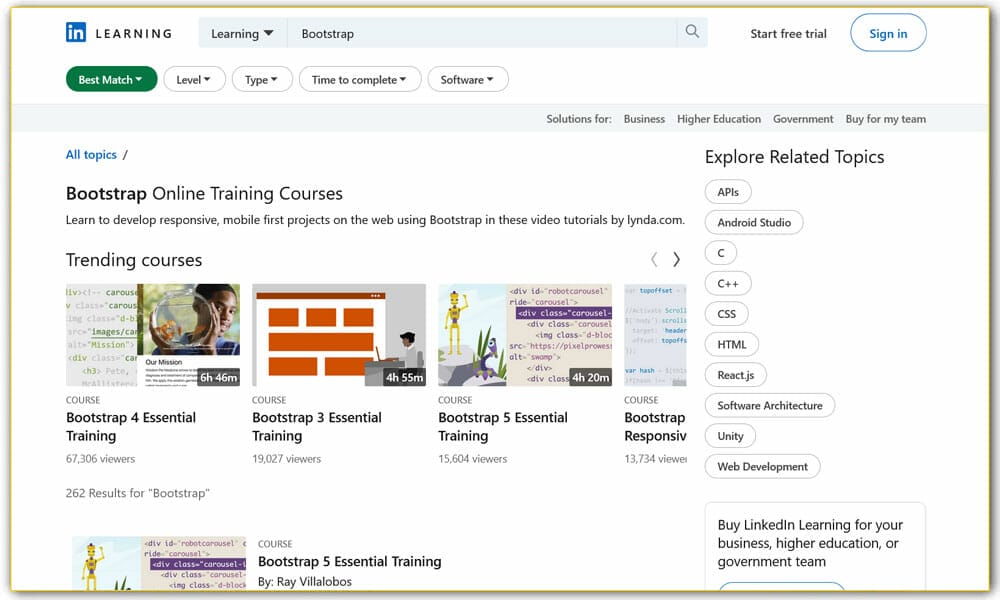
Task: Click the Sign in button
Action: [x=888, y=32]
